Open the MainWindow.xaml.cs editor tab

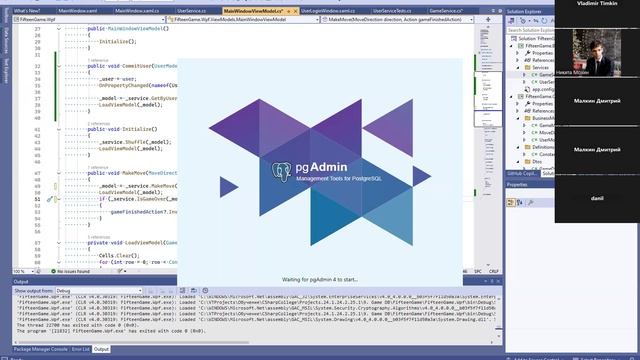coord(137,11)
